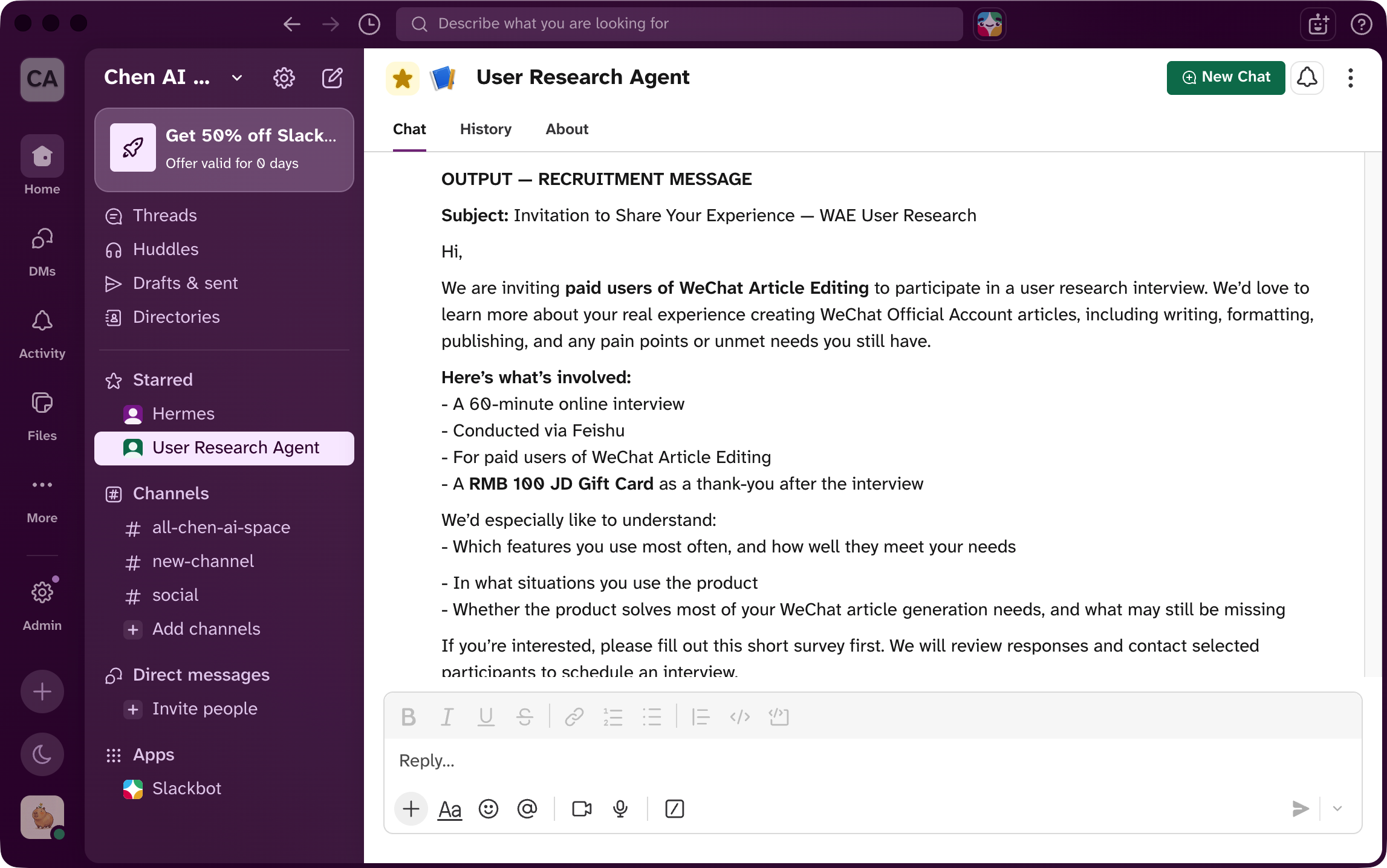Insert a link with chain icon

574,717
